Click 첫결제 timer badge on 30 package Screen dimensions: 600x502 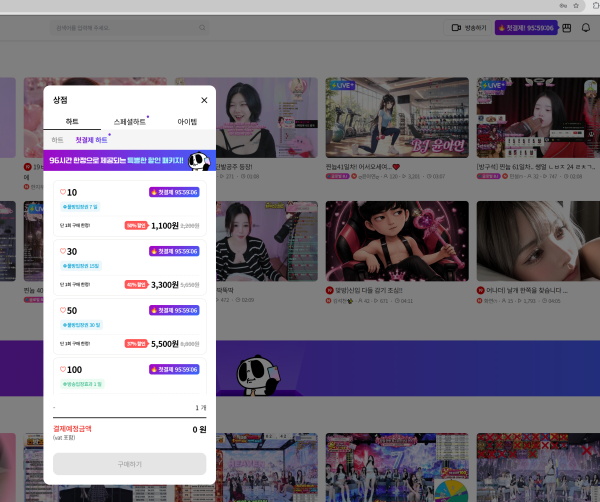tap(174, 251)
